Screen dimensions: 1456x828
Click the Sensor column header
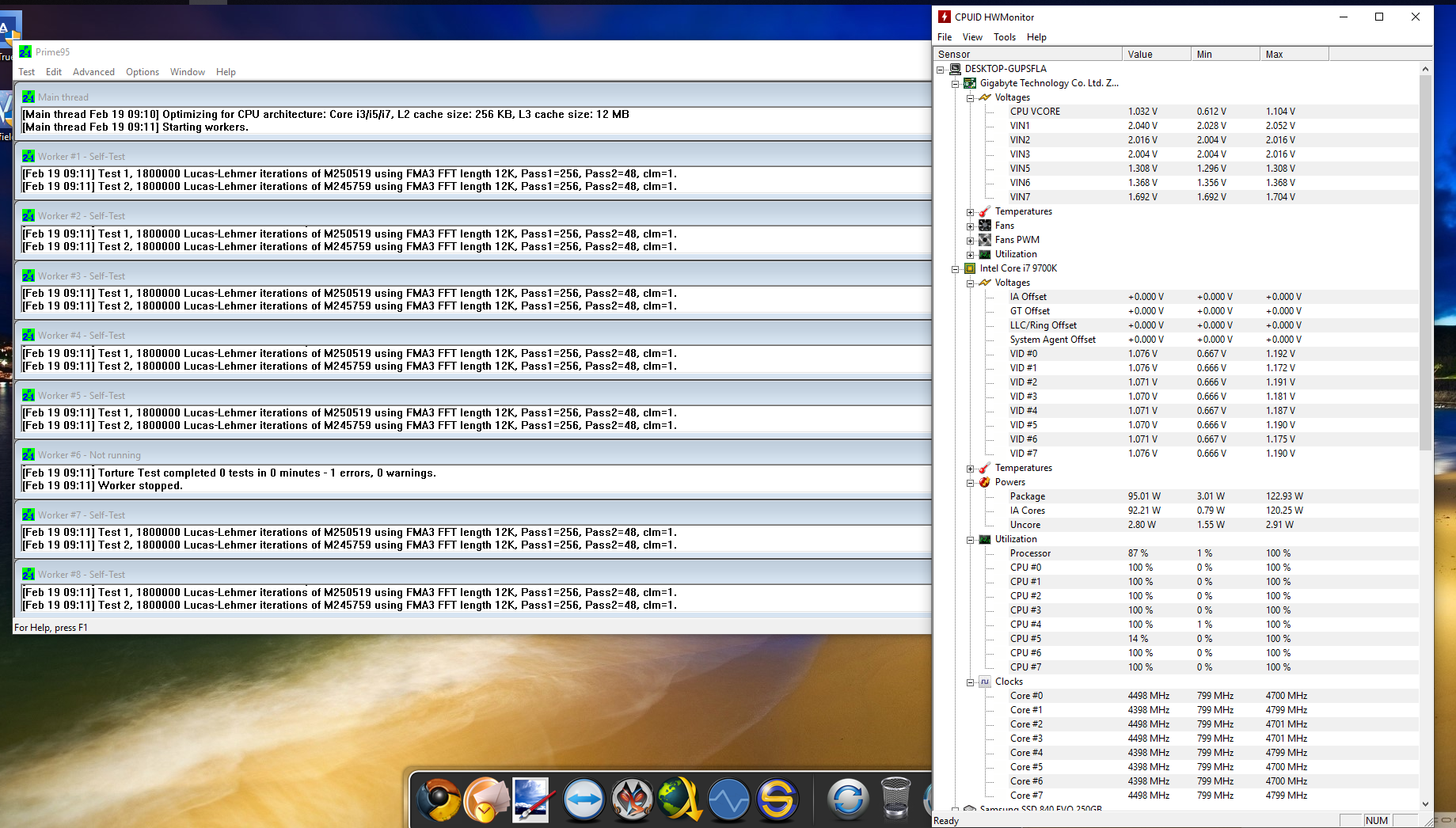pyautogui.click(x=1028, y=54)
